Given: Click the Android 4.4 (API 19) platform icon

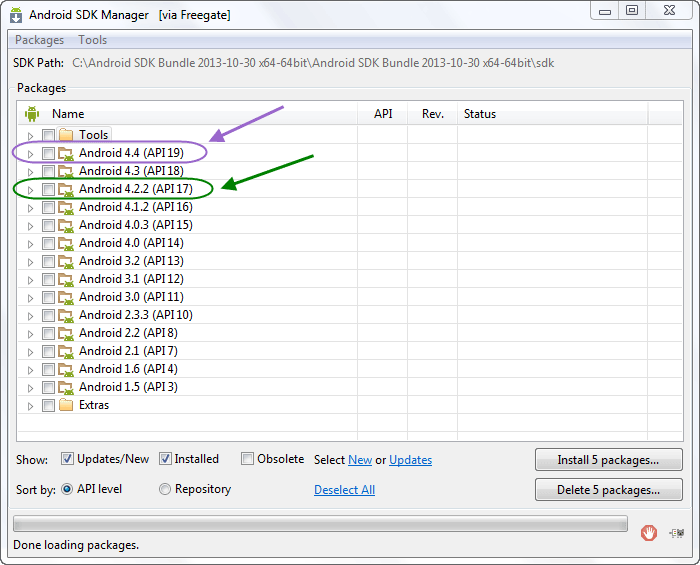Looking at the screenshot, I should click(66, 154).
